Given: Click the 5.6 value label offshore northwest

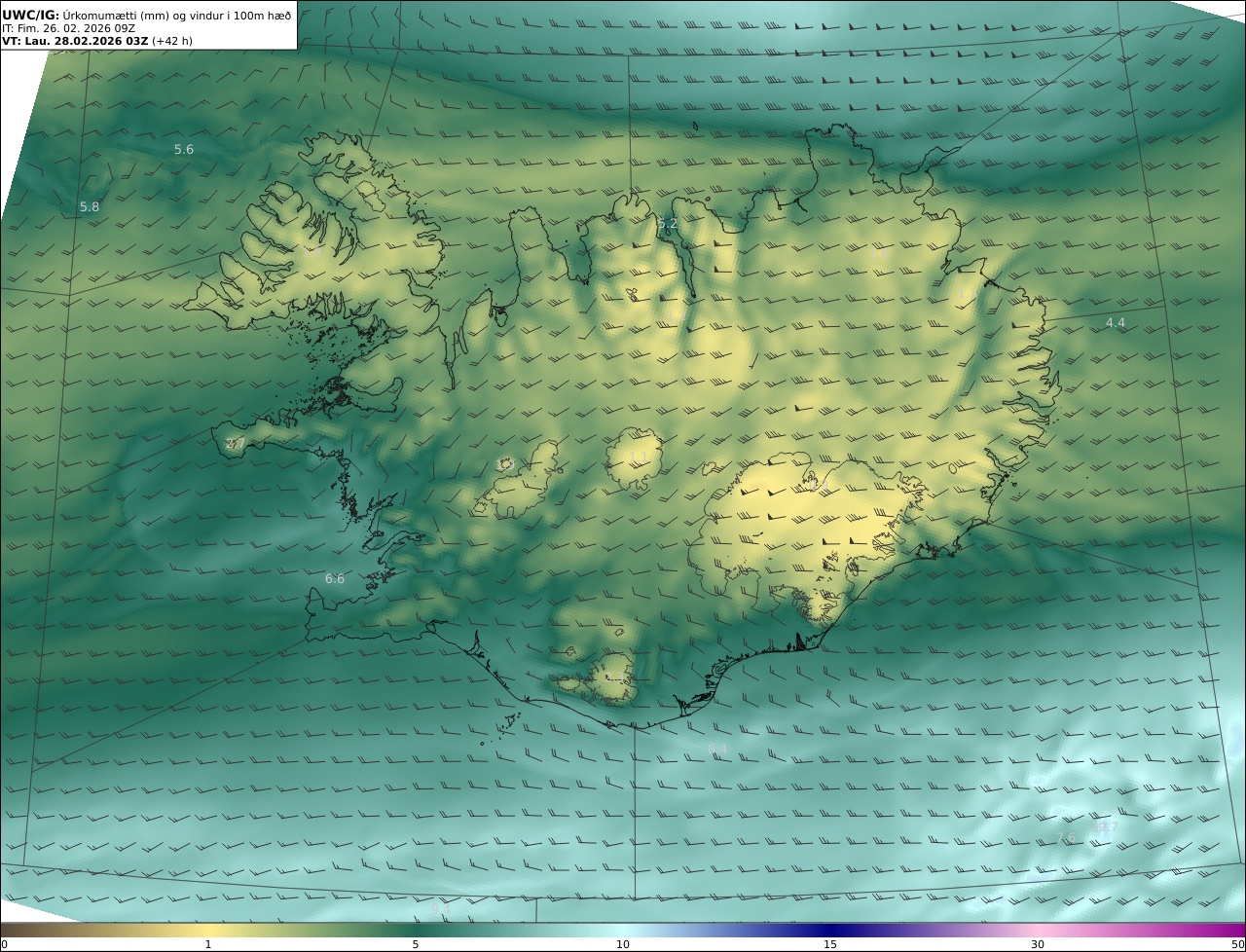Looking at the screenshot, I should tap(184, 149).
